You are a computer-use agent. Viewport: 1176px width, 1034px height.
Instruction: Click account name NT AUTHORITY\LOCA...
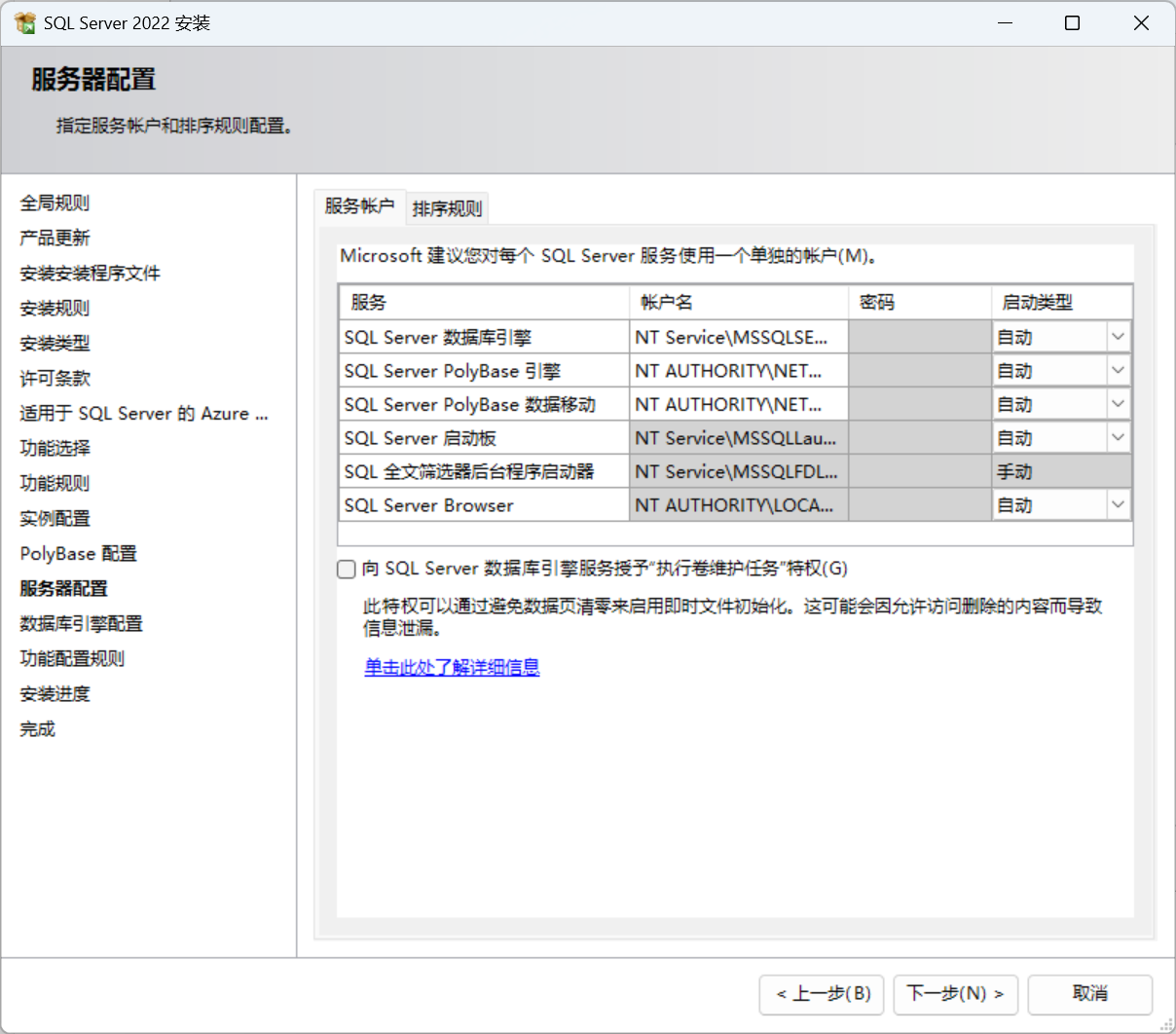coord(739,505)
